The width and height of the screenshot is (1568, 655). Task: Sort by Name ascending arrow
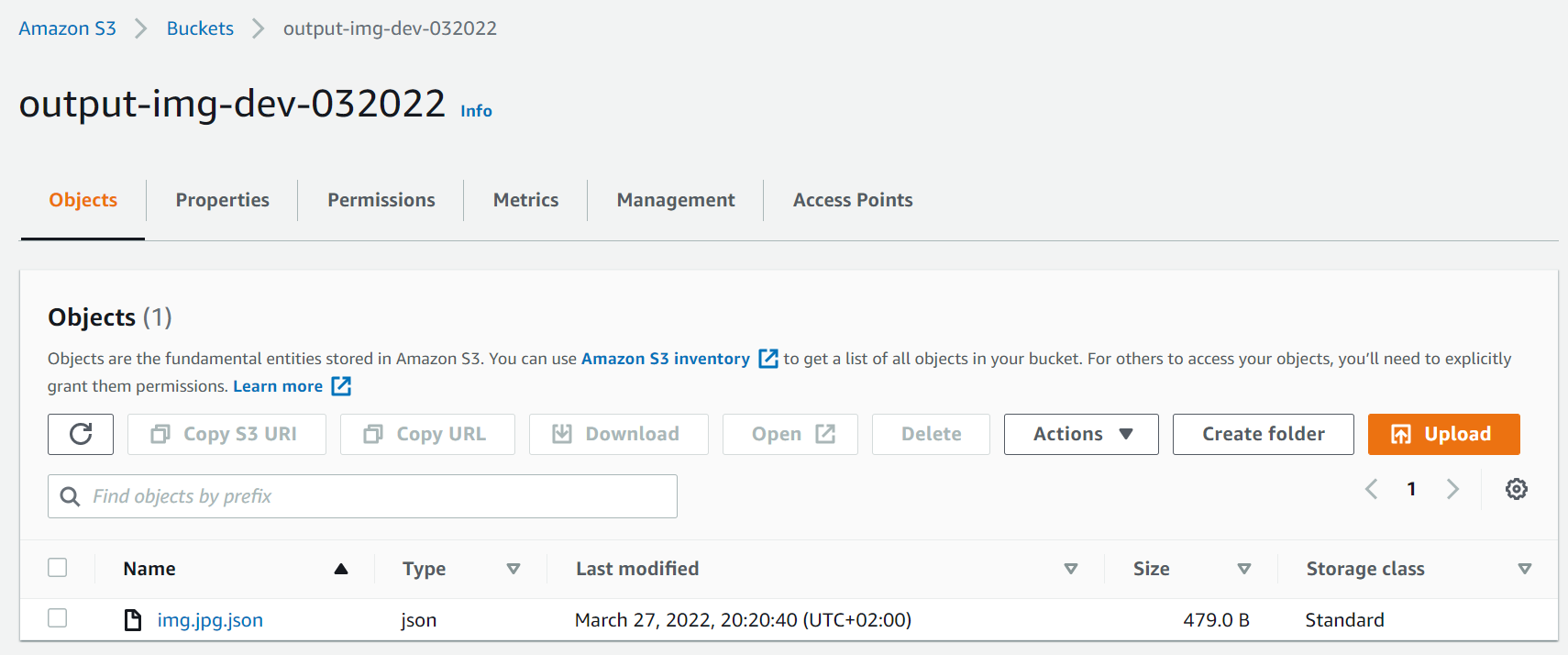(341, 569)
